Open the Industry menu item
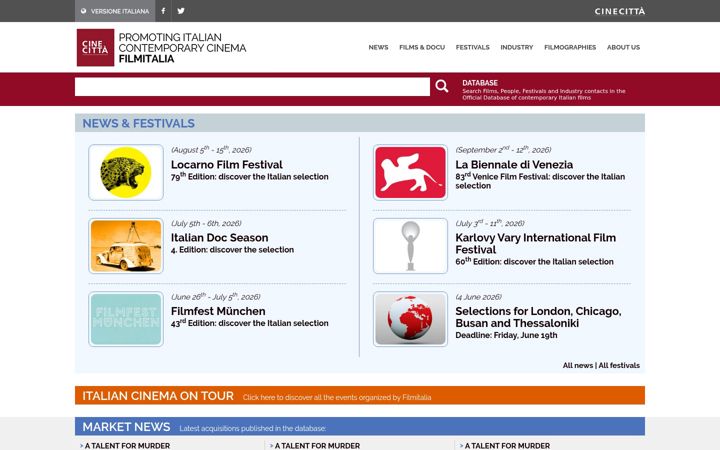 click(x=517, y=47)
